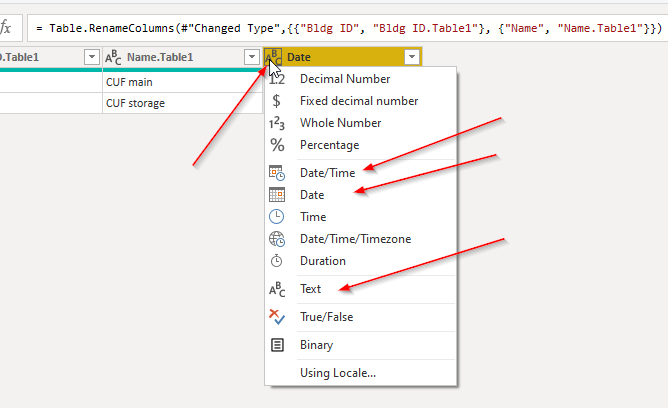The width and height of the screenshot is (668, 408).
Task: Choose Percentage data type
Action: [x=361, y=145]
